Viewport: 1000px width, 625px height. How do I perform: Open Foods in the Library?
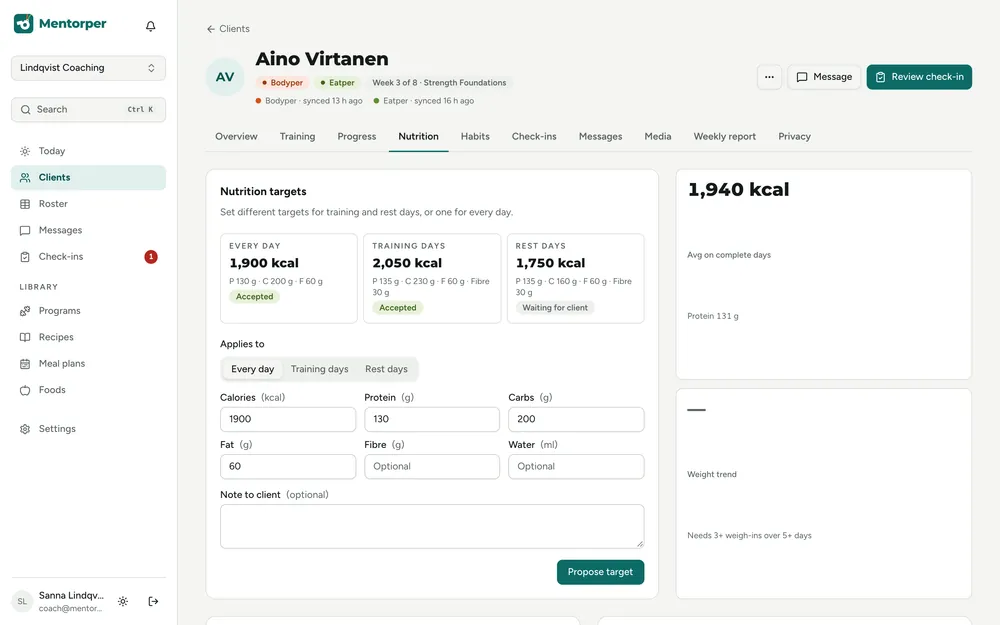click(x=88, y=390)
